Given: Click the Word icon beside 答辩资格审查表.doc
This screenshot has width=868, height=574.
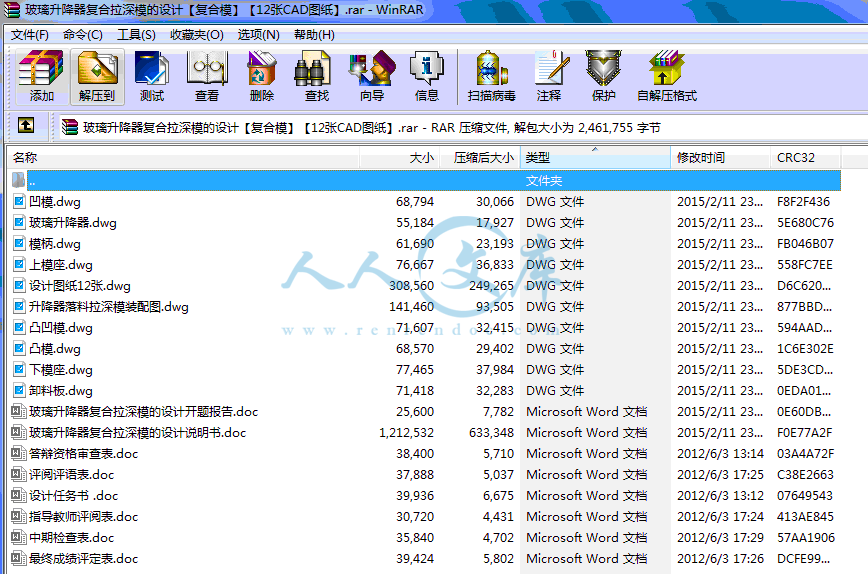Looking at the screenshot, I should point(18,453).
